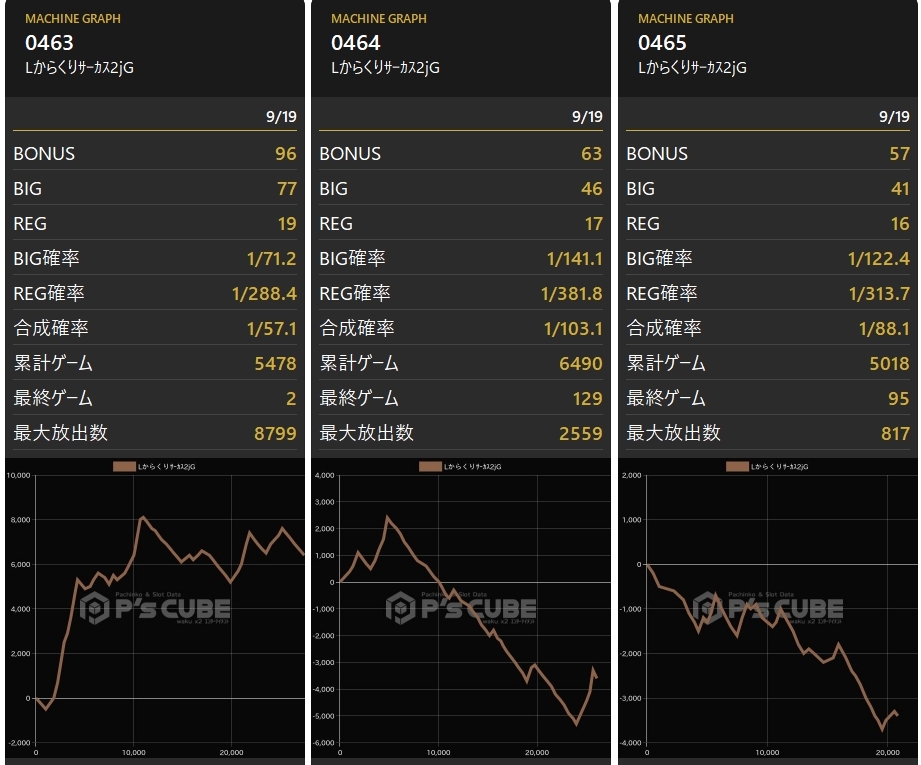Select machine number 0463 heading
Screen dimensions: 921x765
click(x=49, y=43)
